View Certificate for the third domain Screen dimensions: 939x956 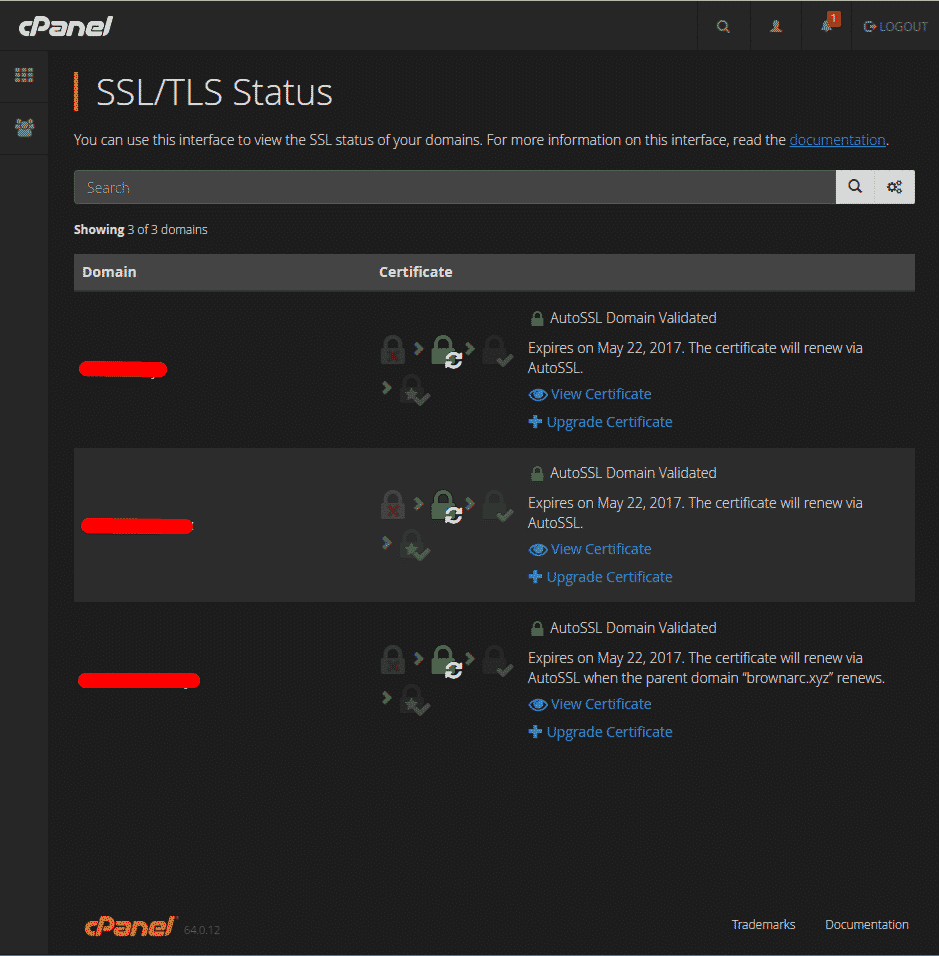(600, 704)
